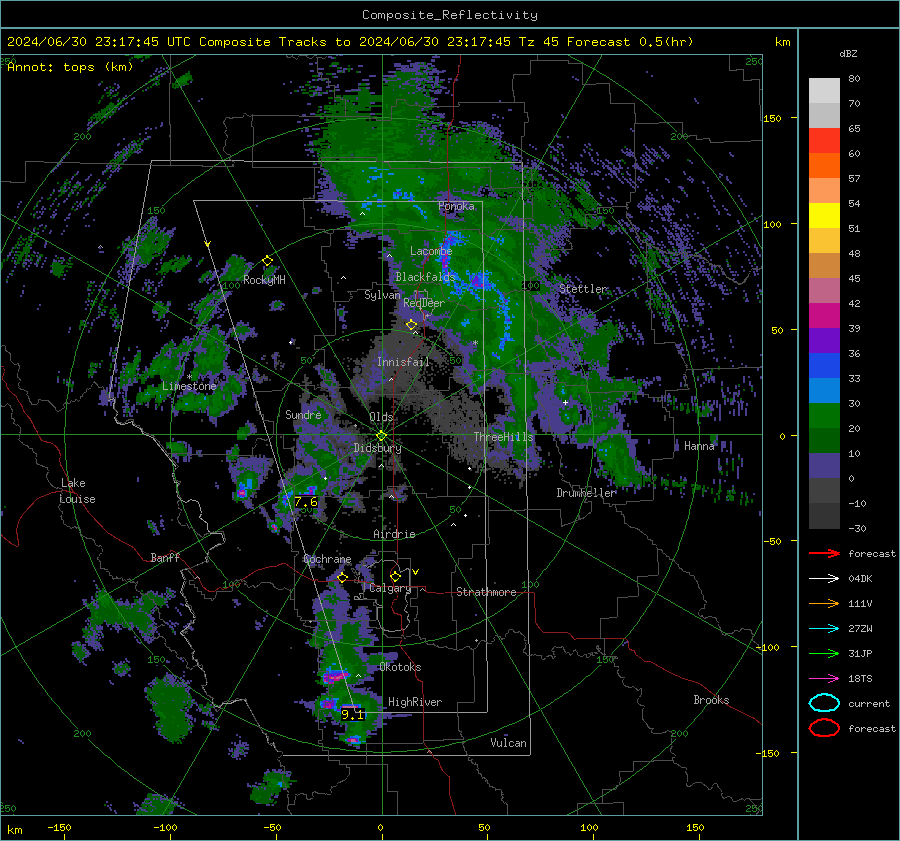Image resolution: width=900 pixels, height=841 pixels.
Task: Click the yellow 51 dBZ color swatch
Action: click(824, 216)
